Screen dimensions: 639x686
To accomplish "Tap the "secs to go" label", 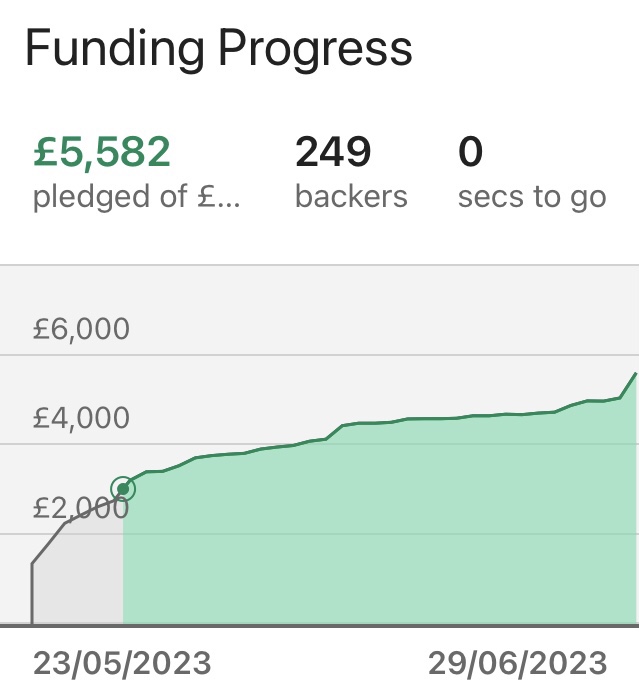I will click(x=531, y=196).
